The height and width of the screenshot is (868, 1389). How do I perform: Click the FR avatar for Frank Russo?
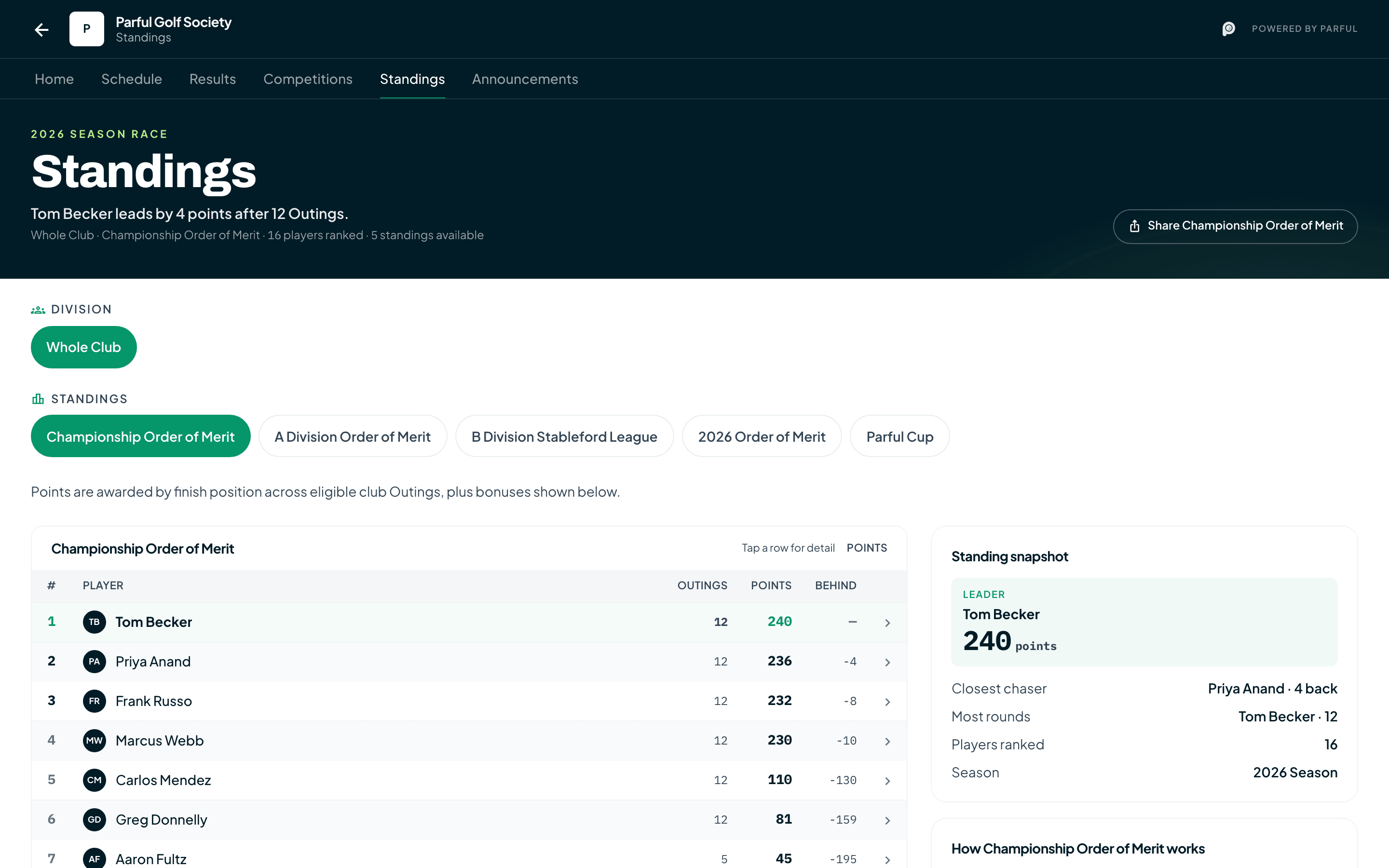click(x=94, y=701)
